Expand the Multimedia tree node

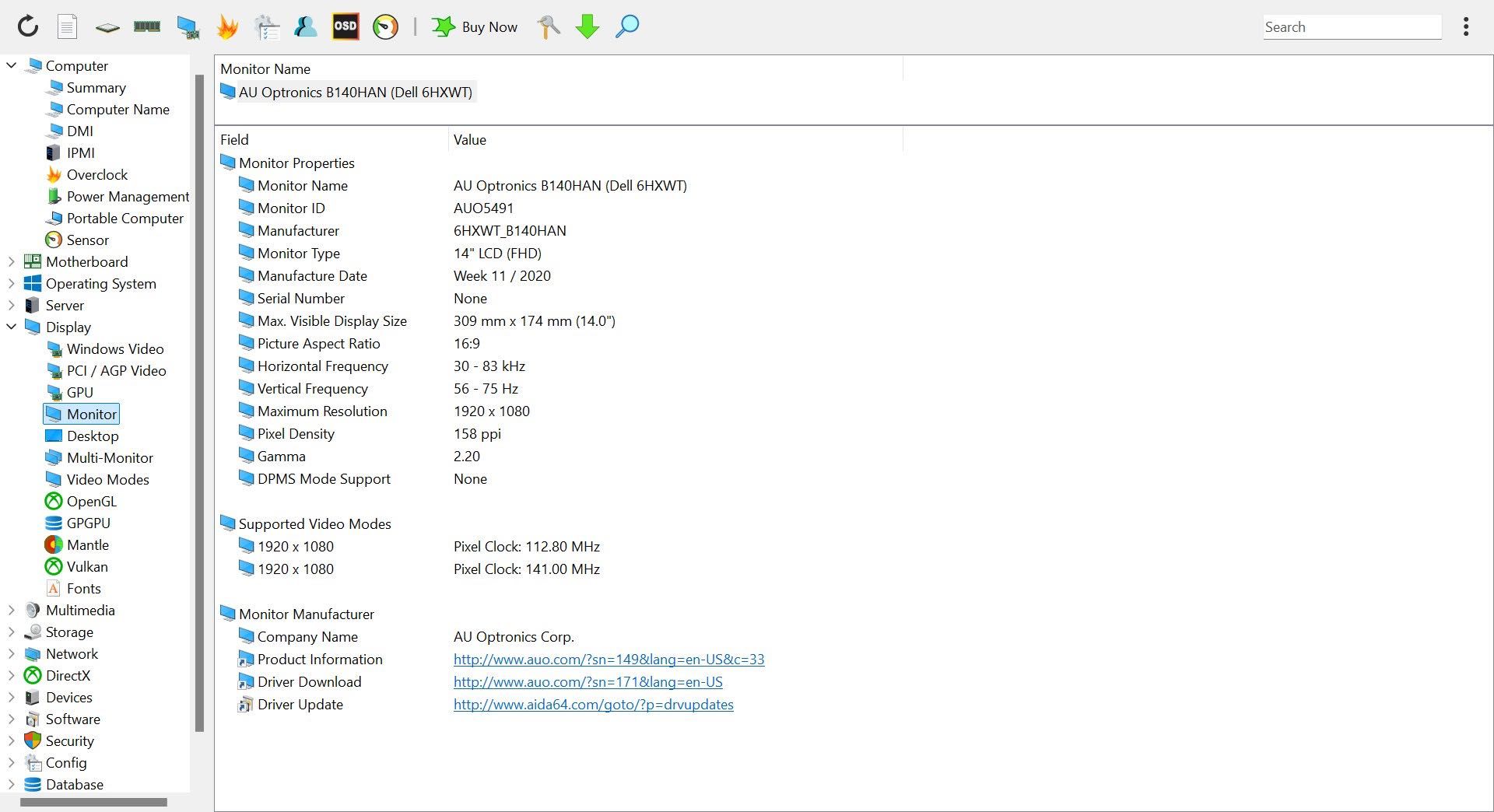pos(12,610)
